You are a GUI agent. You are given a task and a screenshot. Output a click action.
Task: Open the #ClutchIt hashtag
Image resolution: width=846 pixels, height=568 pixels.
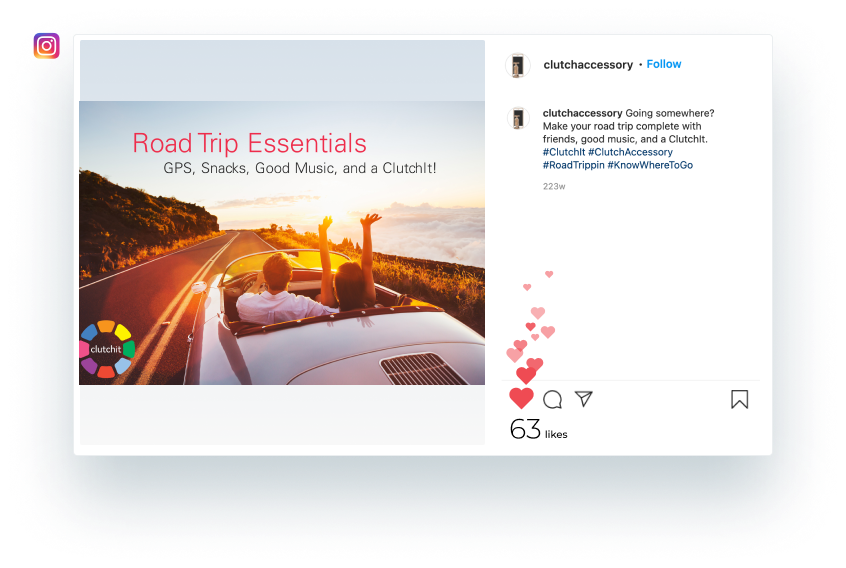[564, 152]
